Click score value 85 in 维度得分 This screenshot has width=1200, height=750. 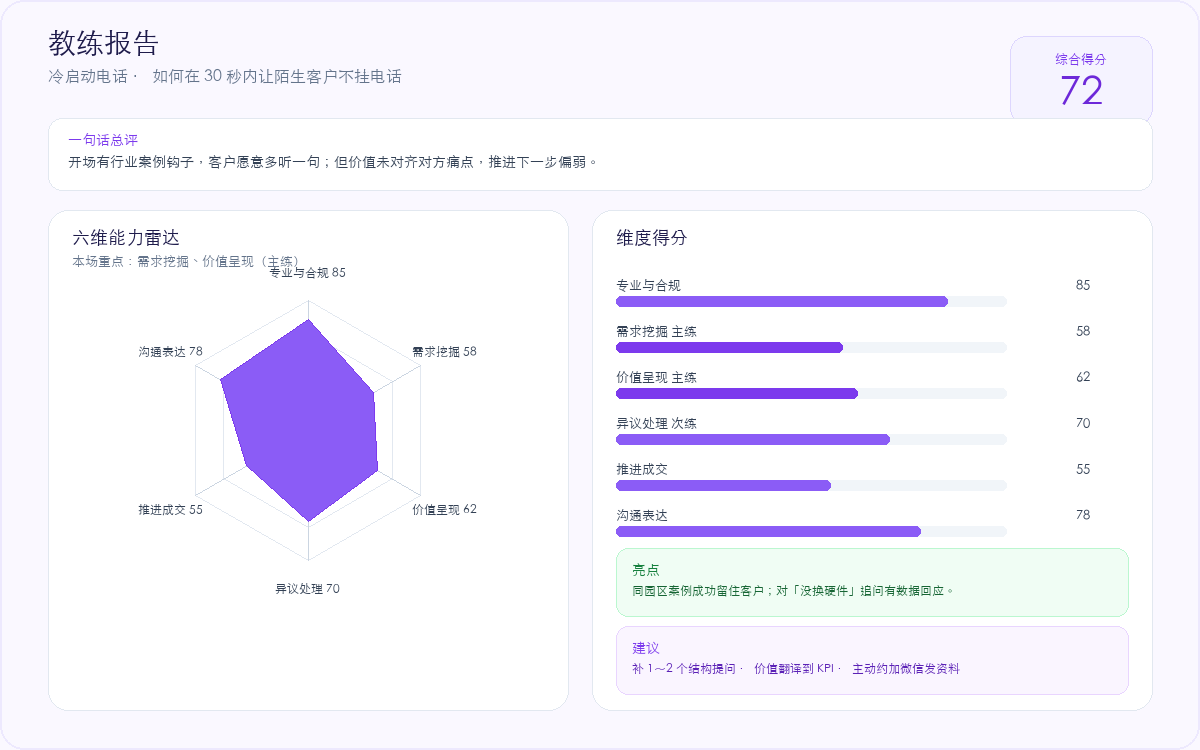[1083, 285]
